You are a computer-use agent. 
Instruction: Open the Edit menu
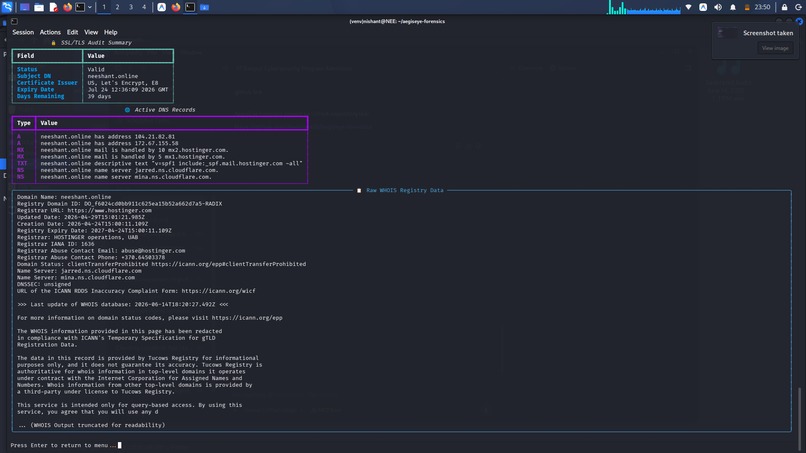point(72,32)
